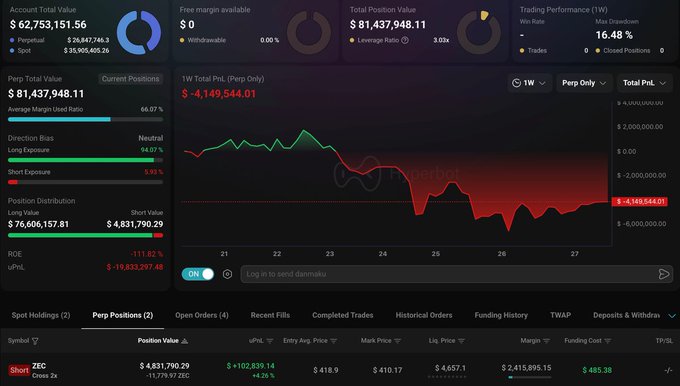
Task: Click the ZEC symbol name
Action: click(39, 366)
